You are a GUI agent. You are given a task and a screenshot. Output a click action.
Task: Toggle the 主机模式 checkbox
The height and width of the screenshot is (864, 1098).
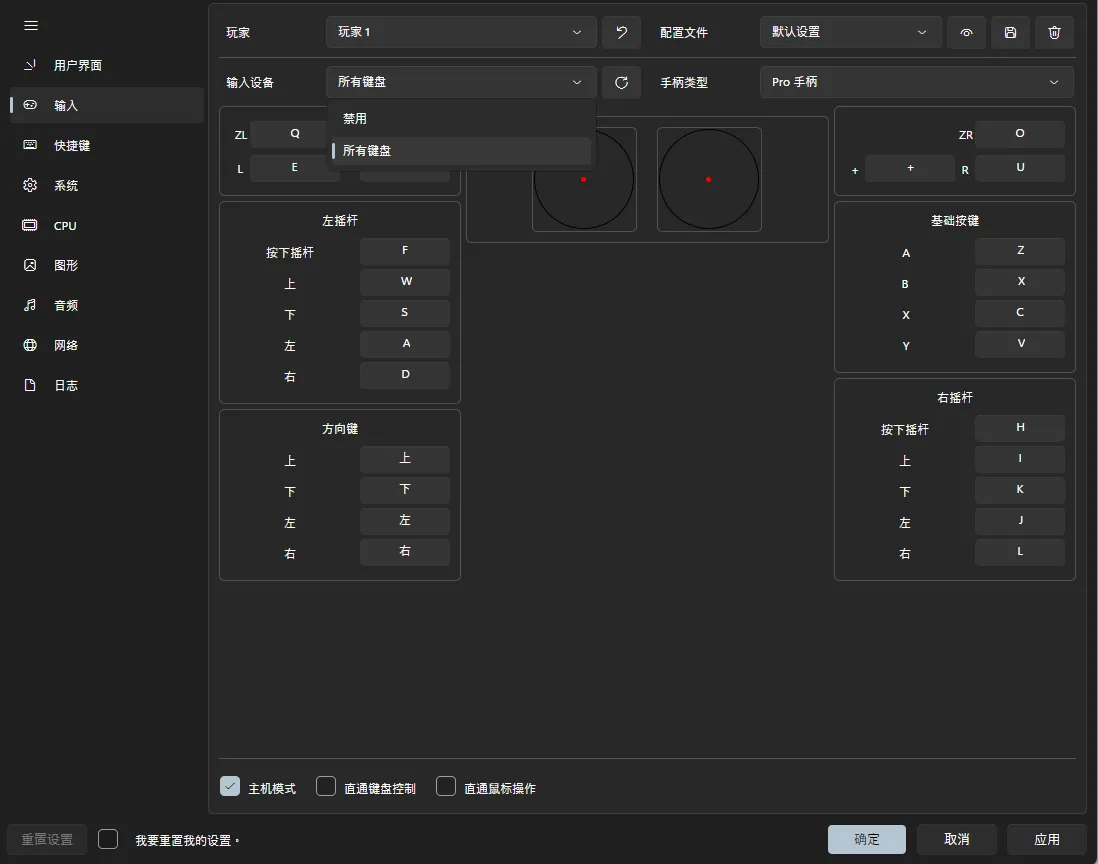[x=230, y=787]
